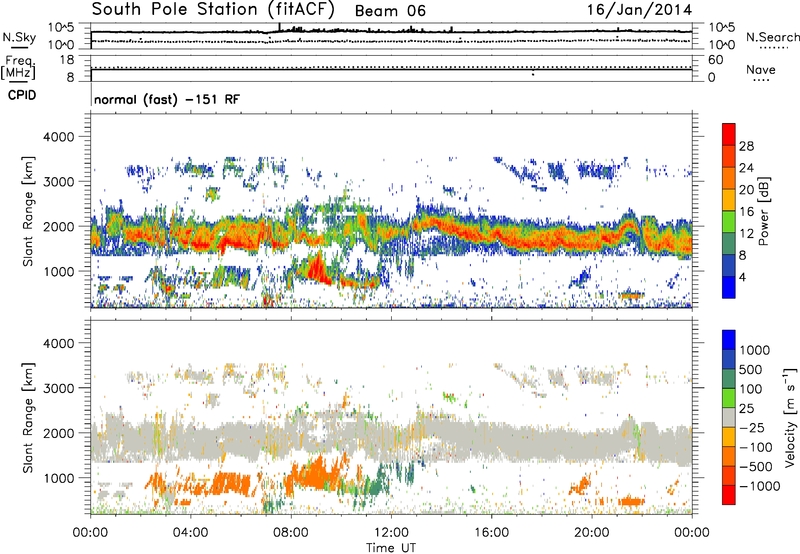This screenshot has width=800, height=554.
Task: Click the "60" Nave axis tick label
Action: pos(716,60)
